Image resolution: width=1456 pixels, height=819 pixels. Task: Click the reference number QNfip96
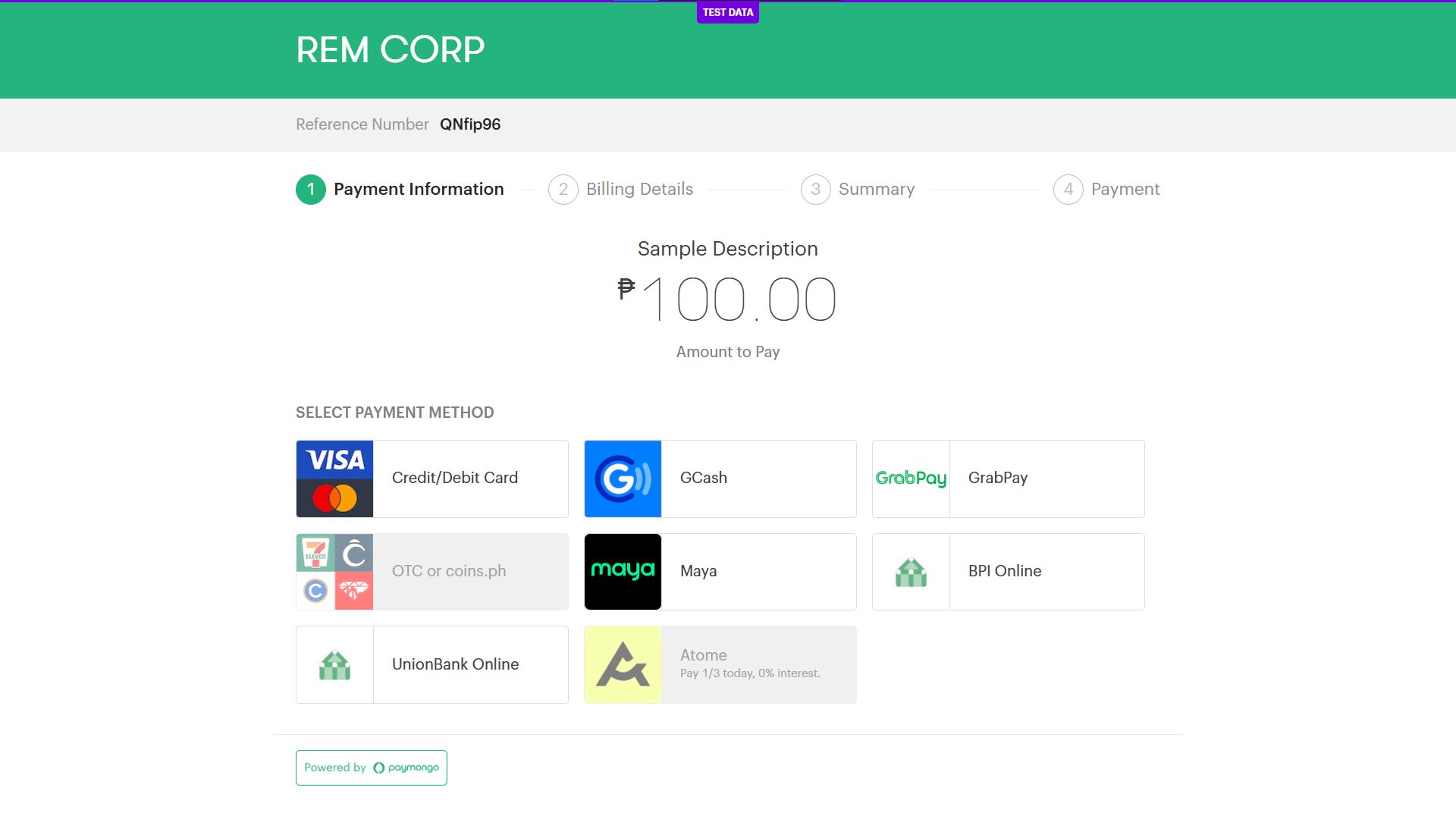(470, 124)
